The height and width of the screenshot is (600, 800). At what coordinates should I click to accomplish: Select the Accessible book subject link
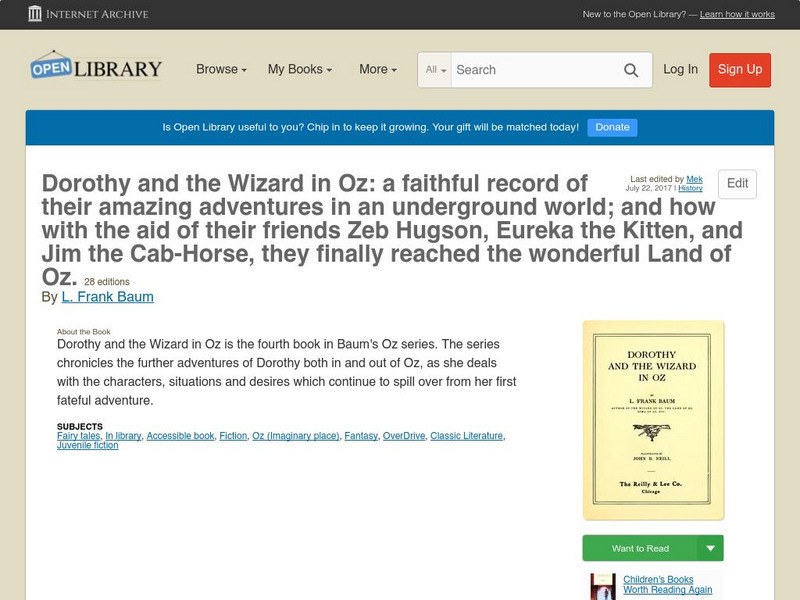pos(180,436)
